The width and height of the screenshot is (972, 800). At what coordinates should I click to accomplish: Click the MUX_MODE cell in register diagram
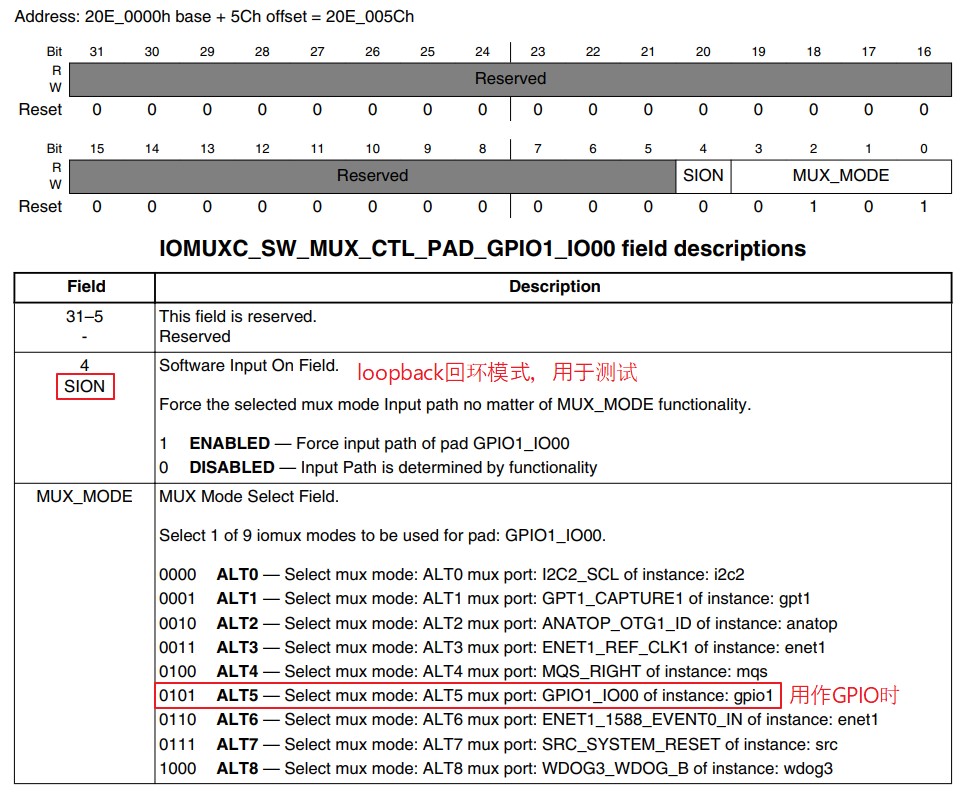(841, 176)
